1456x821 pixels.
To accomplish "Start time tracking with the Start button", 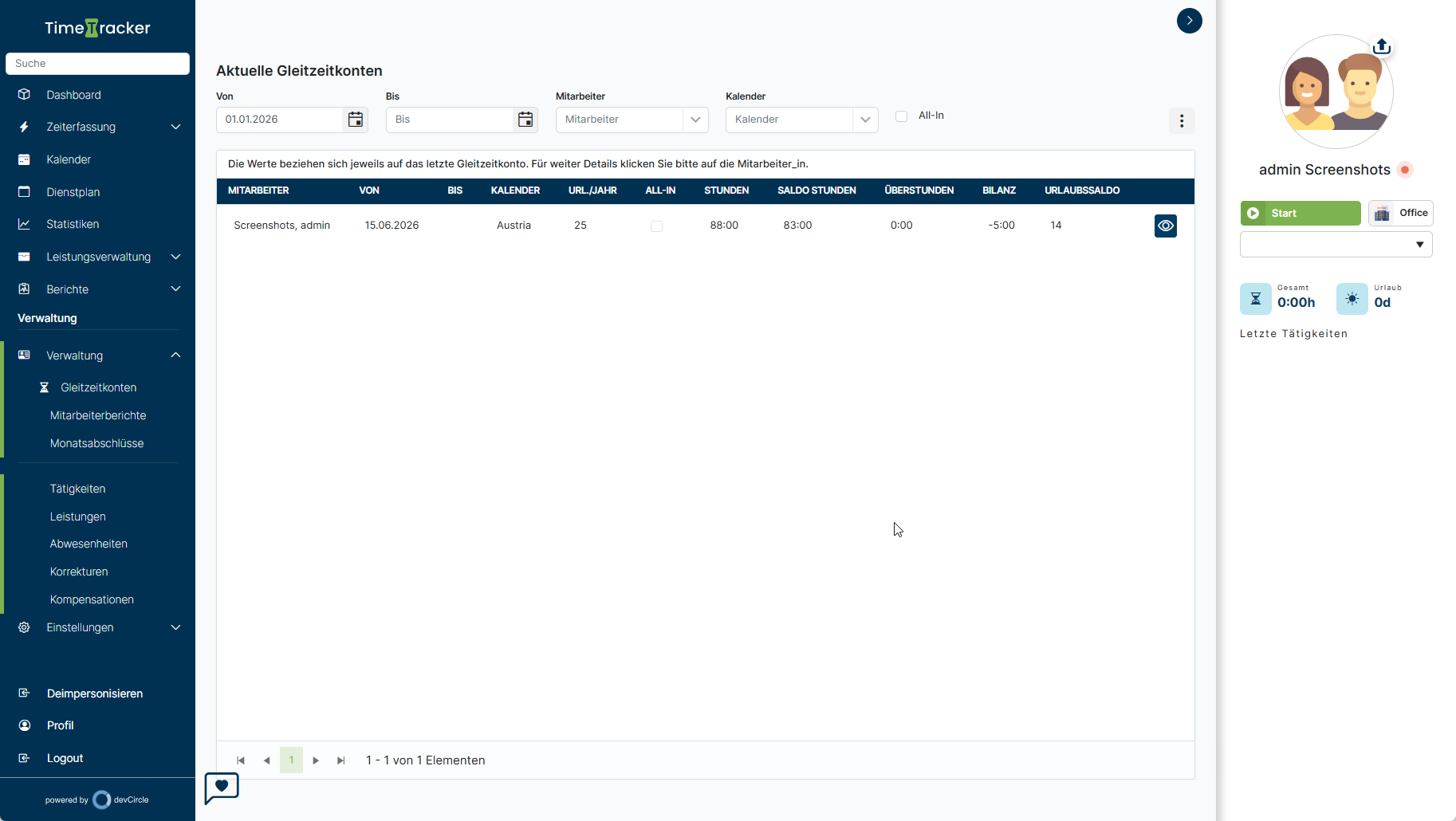I will tap(1301, 213).
